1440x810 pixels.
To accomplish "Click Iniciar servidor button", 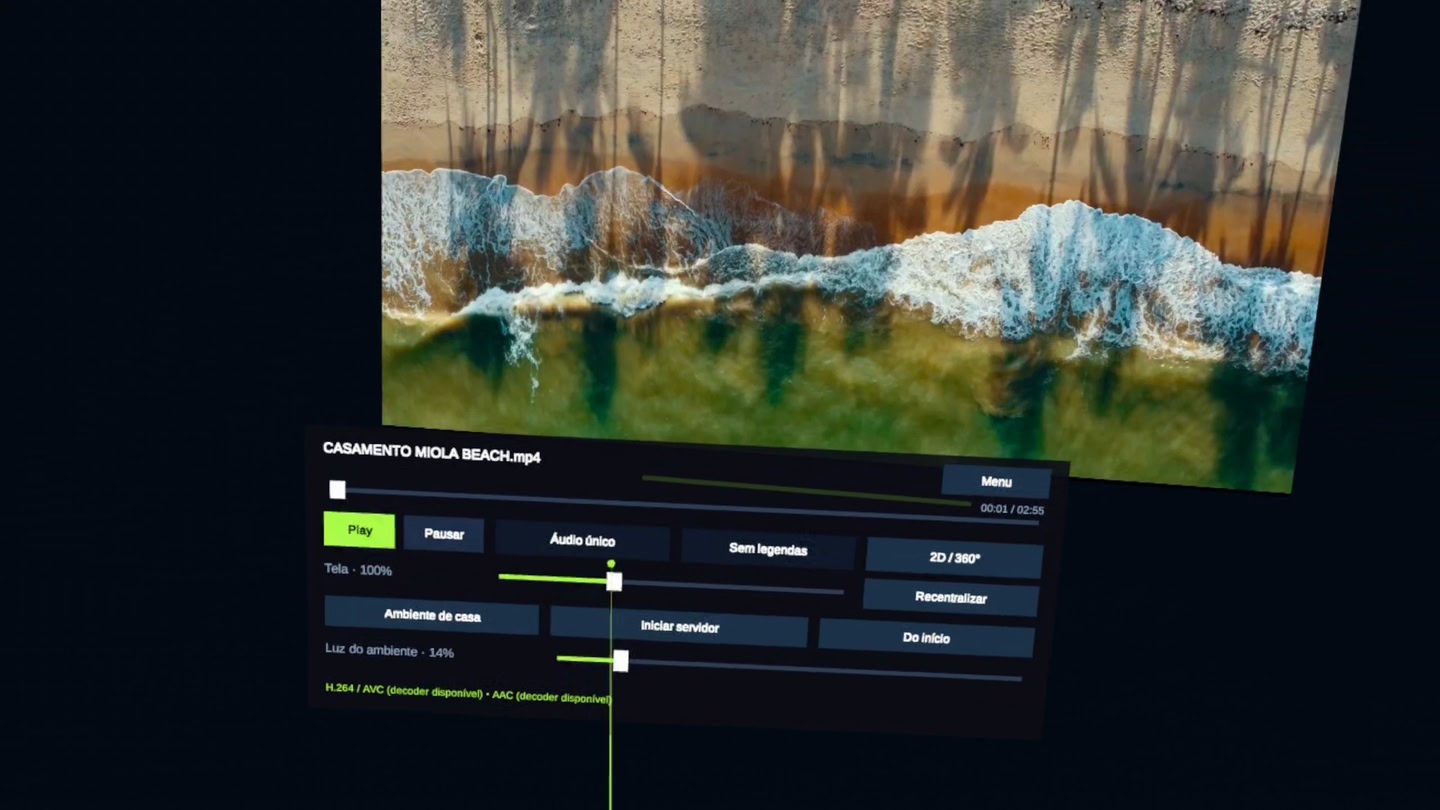I will tap(679, 626).
